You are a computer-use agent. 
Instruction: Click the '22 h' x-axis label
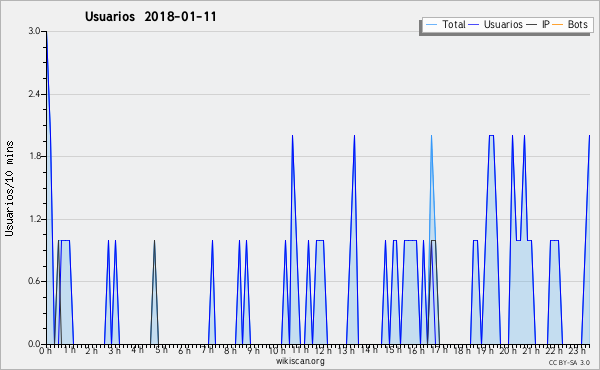(x=554, y=351)
